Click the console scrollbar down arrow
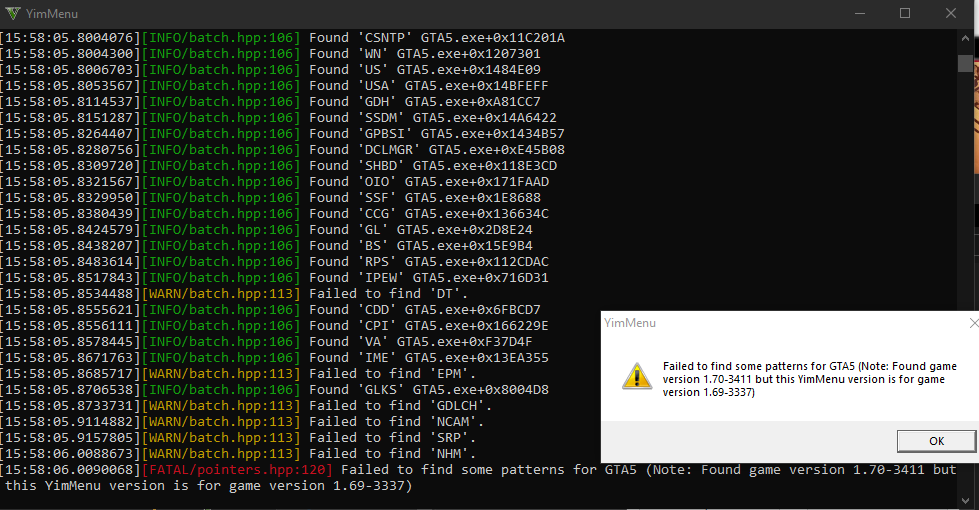The height and width of the screenshot is (510, 979). point(965,501)
